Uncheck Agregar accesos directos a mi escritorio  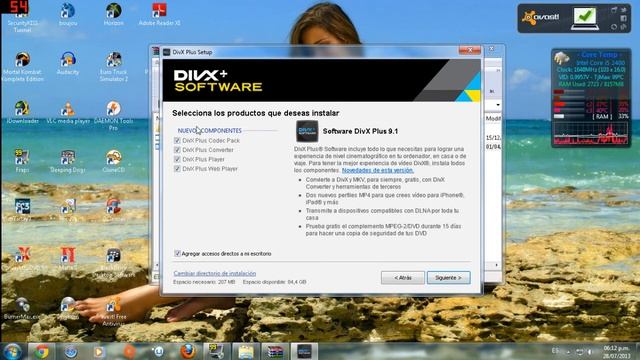(177, 253)
